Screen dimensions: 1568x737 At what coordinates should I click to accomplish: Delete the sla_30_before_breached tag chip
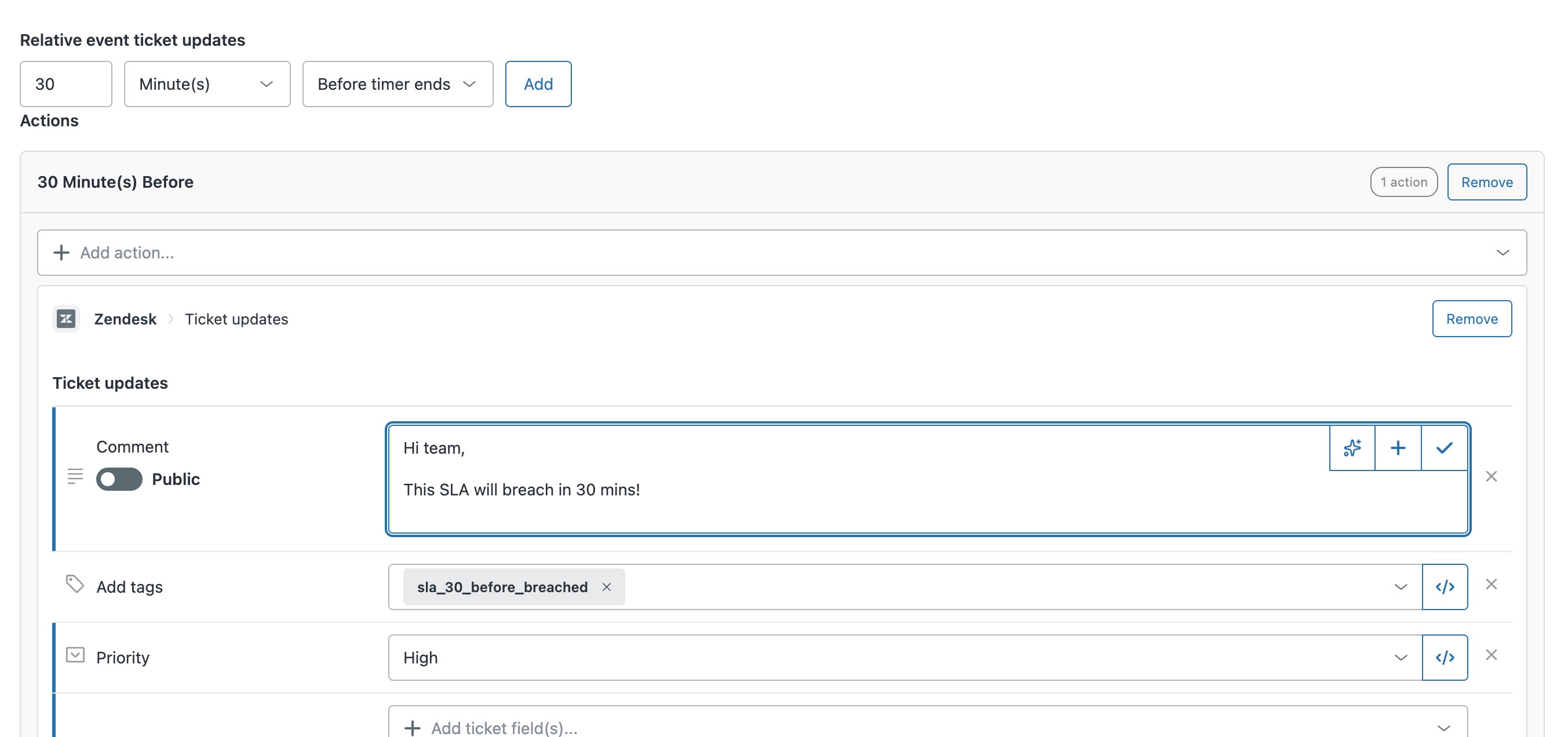(606, 587)
